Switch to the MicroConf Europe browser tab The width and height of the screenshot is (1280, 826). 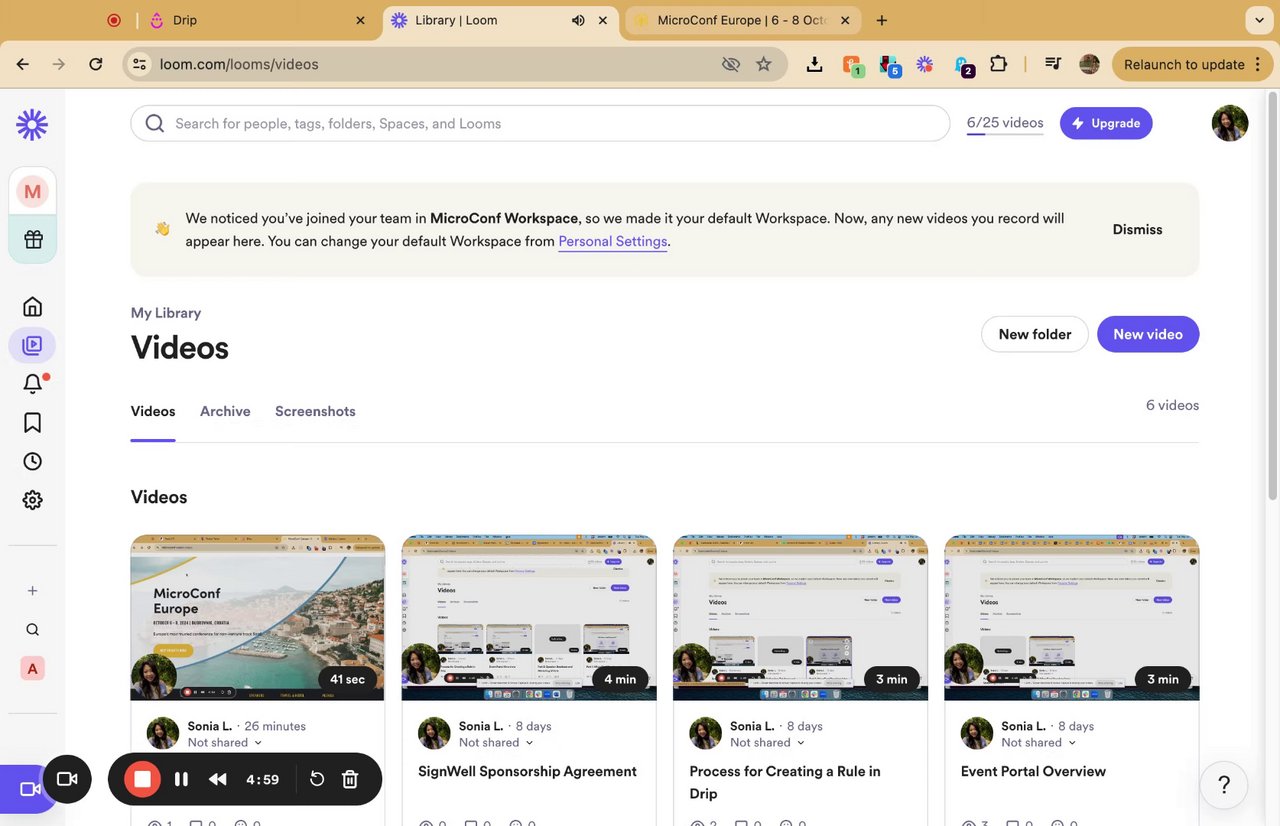[x=743, y=20]
